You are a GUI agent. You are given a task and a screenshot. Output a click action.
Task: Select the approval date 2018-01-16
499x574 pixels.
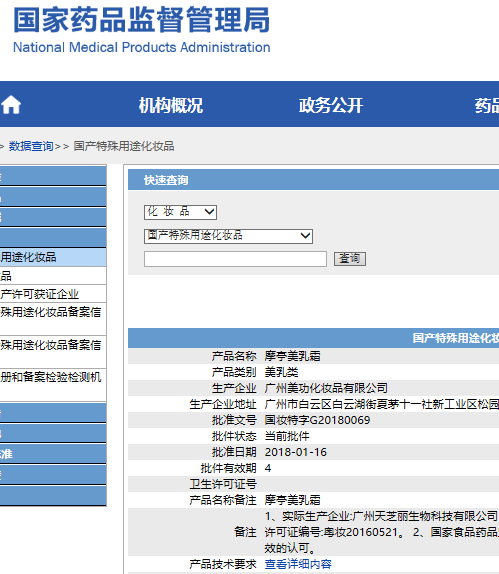tap(296, 452)
